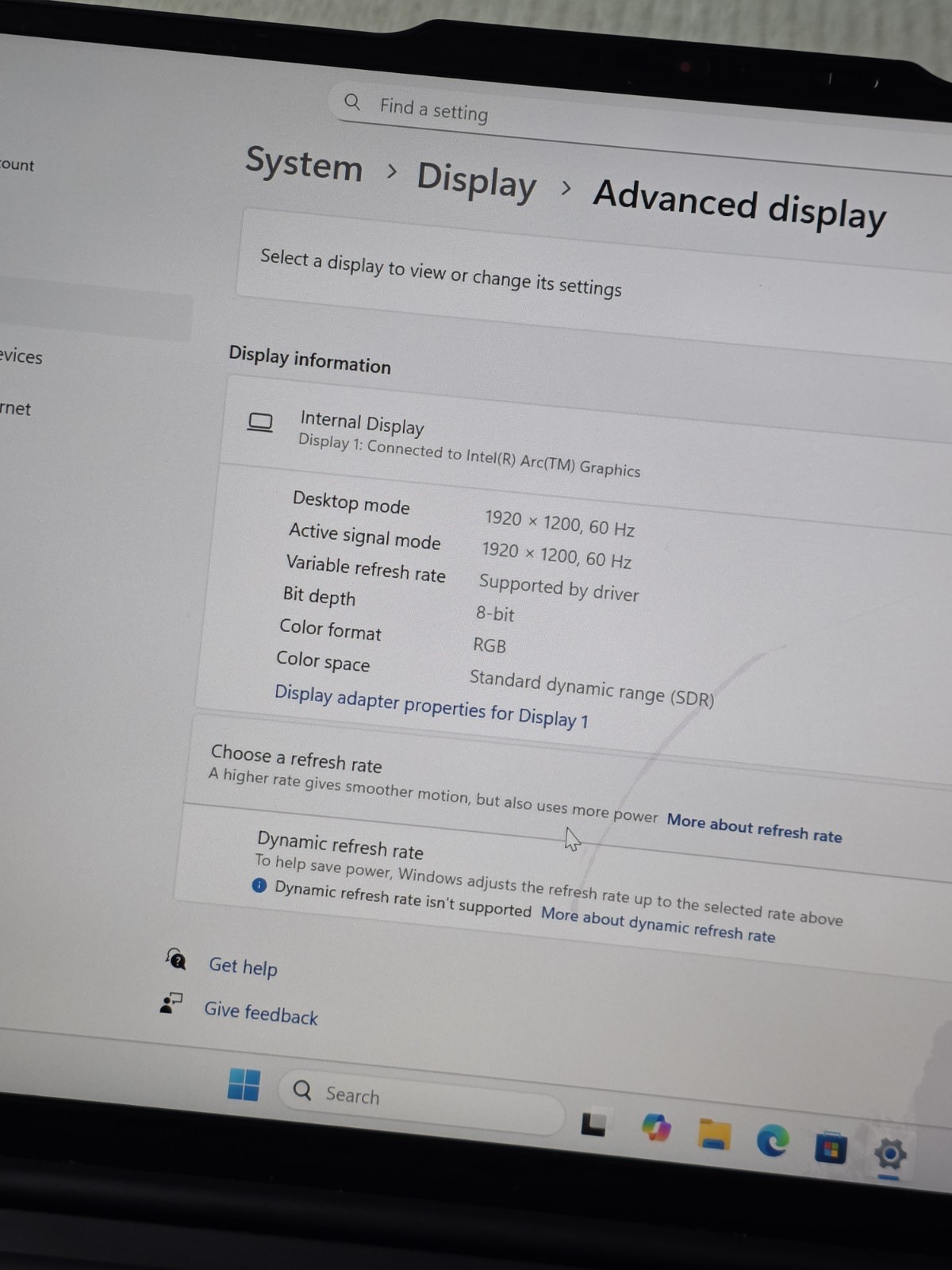Viewport: 952px width, 1270px height.
Task: Click the Bit depth label
Action: pyautogui.click(x=319, y=595)
